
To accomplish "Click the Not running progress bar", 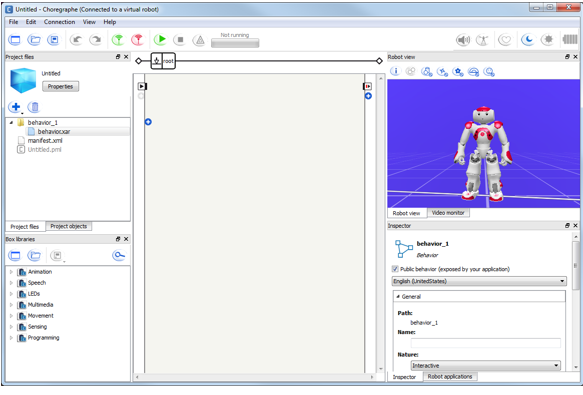I will 235,43.
